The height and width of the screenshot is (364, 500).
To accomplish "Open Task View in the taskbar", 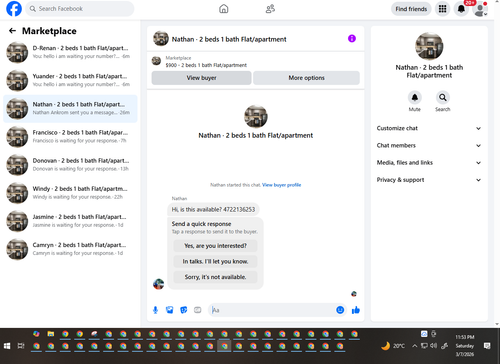I will (x=21, y=346).
